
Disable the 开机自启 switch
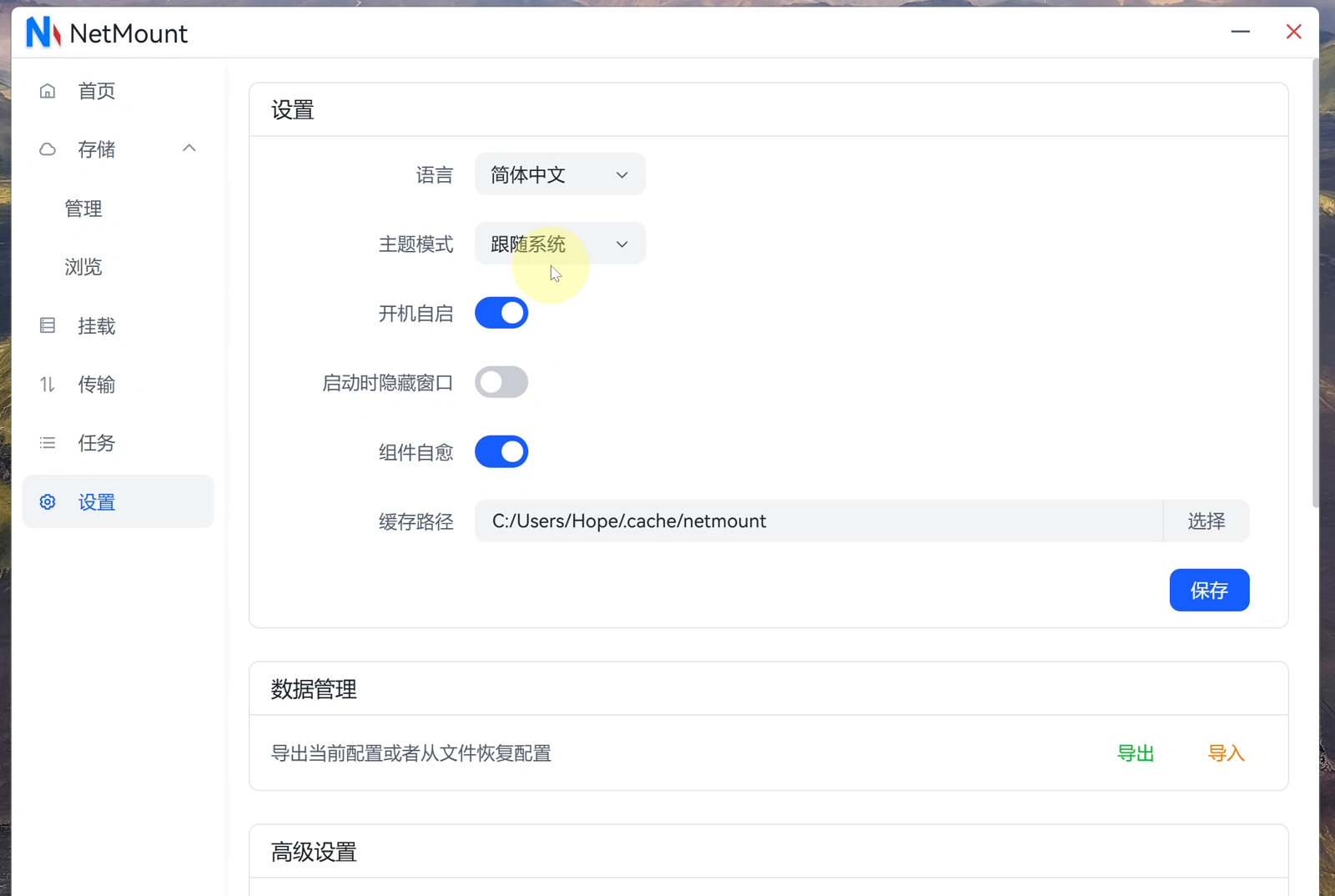pos(501,313)
